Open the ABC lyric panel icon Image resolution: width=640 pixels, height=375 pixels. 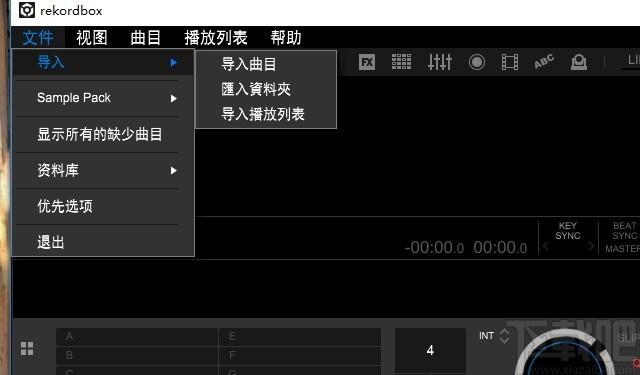point(544,62)
